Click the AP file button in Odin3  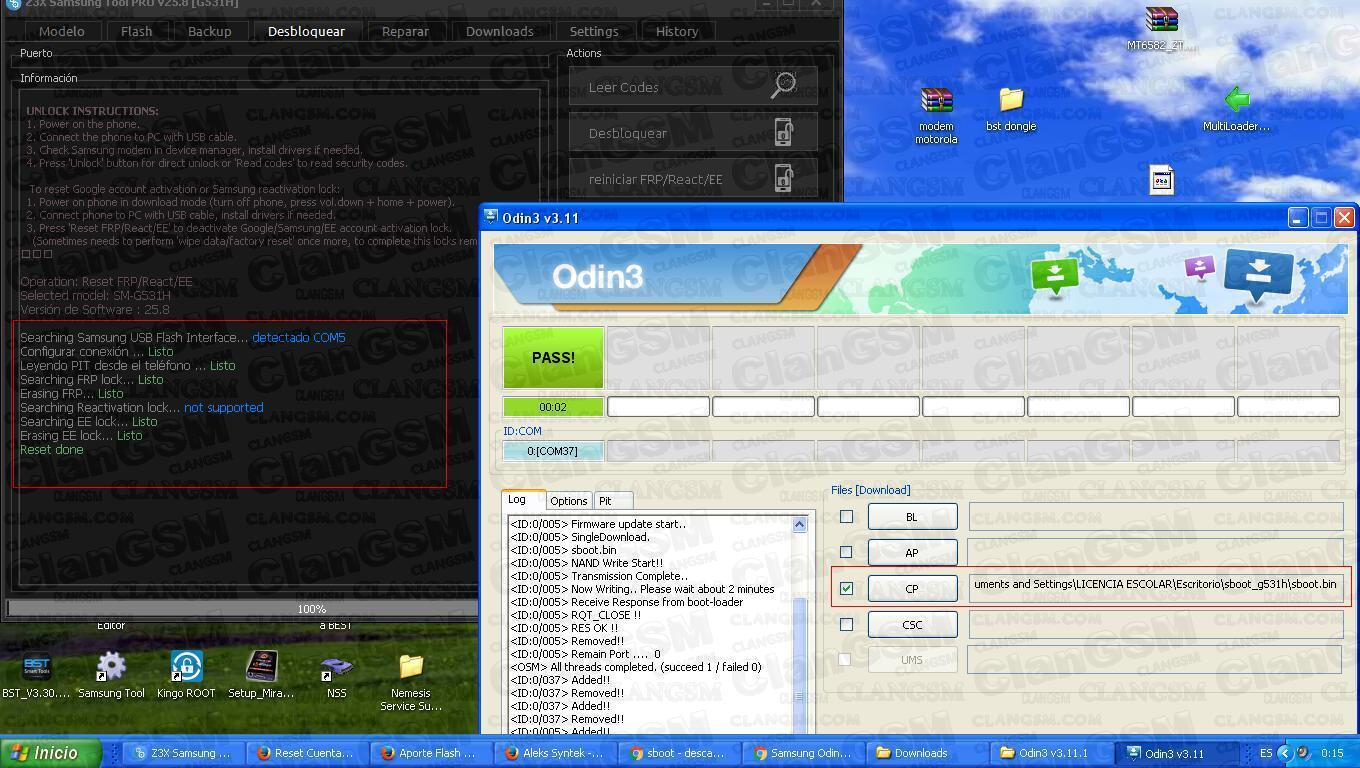(x=912, y=552)
